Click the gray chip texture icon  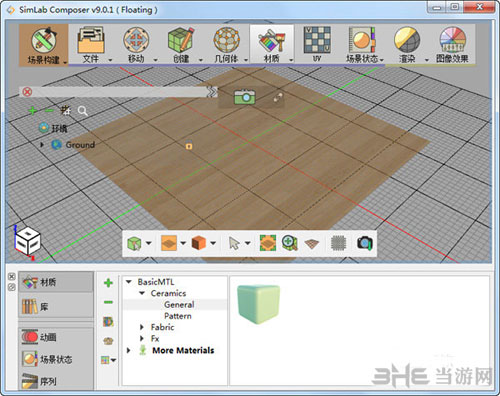pos(338,243)
